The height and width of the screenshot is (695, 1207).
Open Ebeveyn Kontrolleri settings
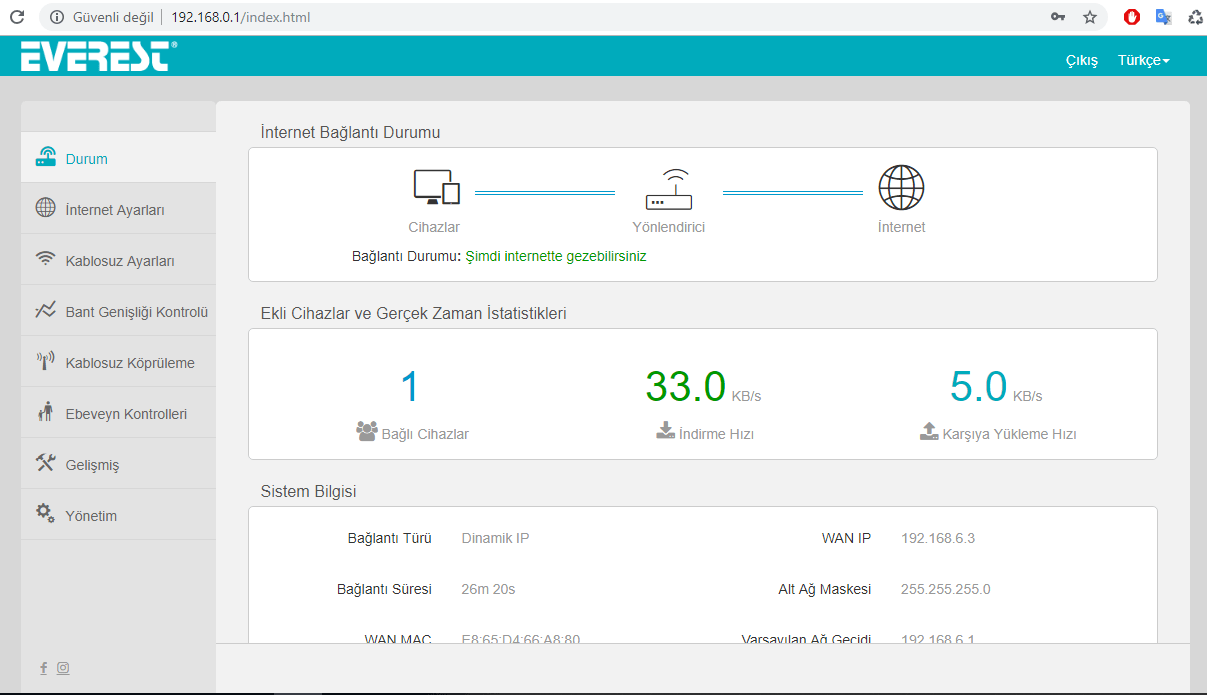pyautogui.click(x=126, y=414)
